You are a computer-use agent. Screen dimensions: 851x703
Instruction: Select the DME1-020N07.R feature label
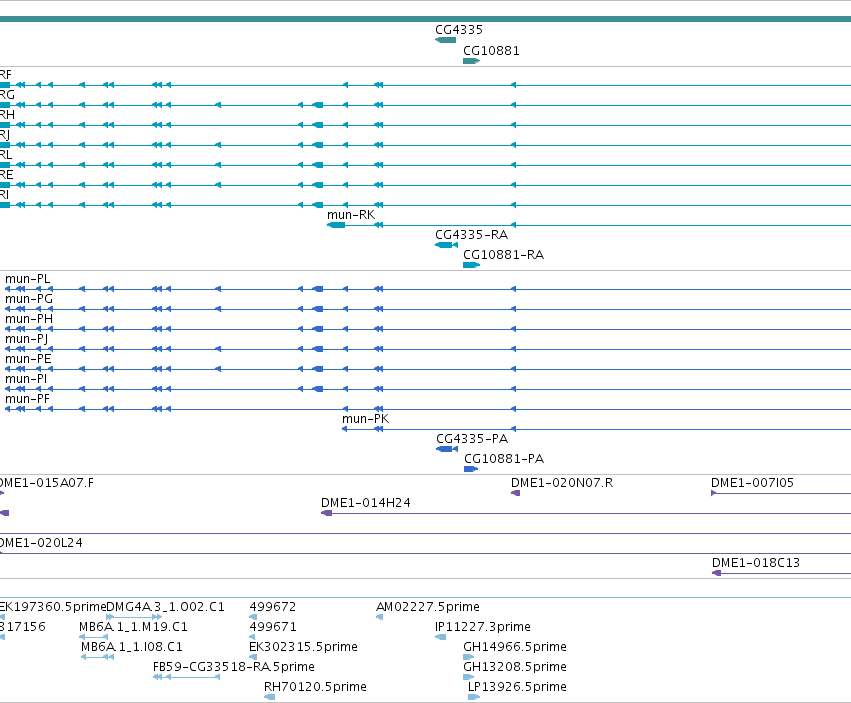point(562,483)
